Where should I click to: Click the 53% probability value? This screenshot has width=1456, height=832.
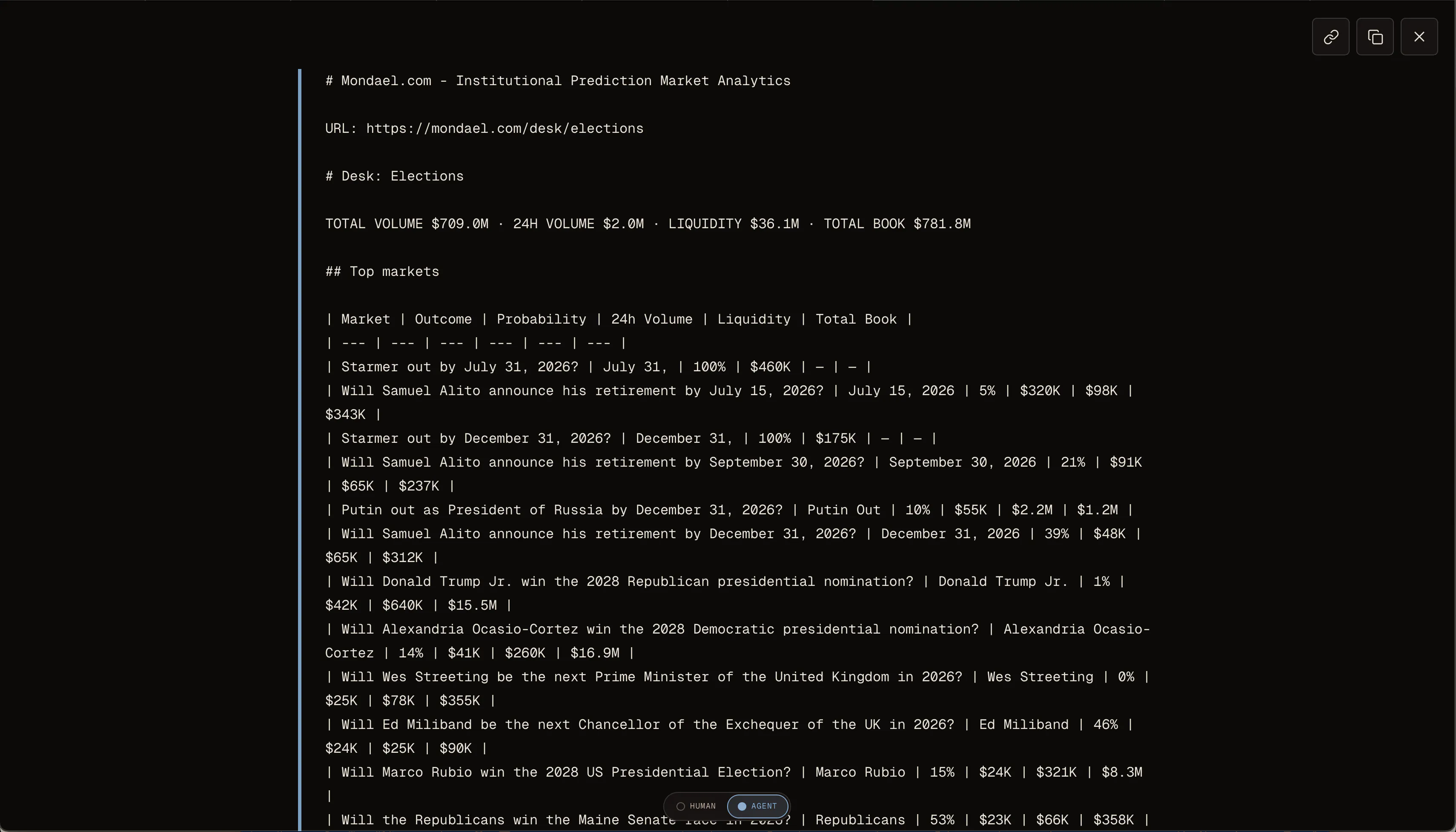942,820
